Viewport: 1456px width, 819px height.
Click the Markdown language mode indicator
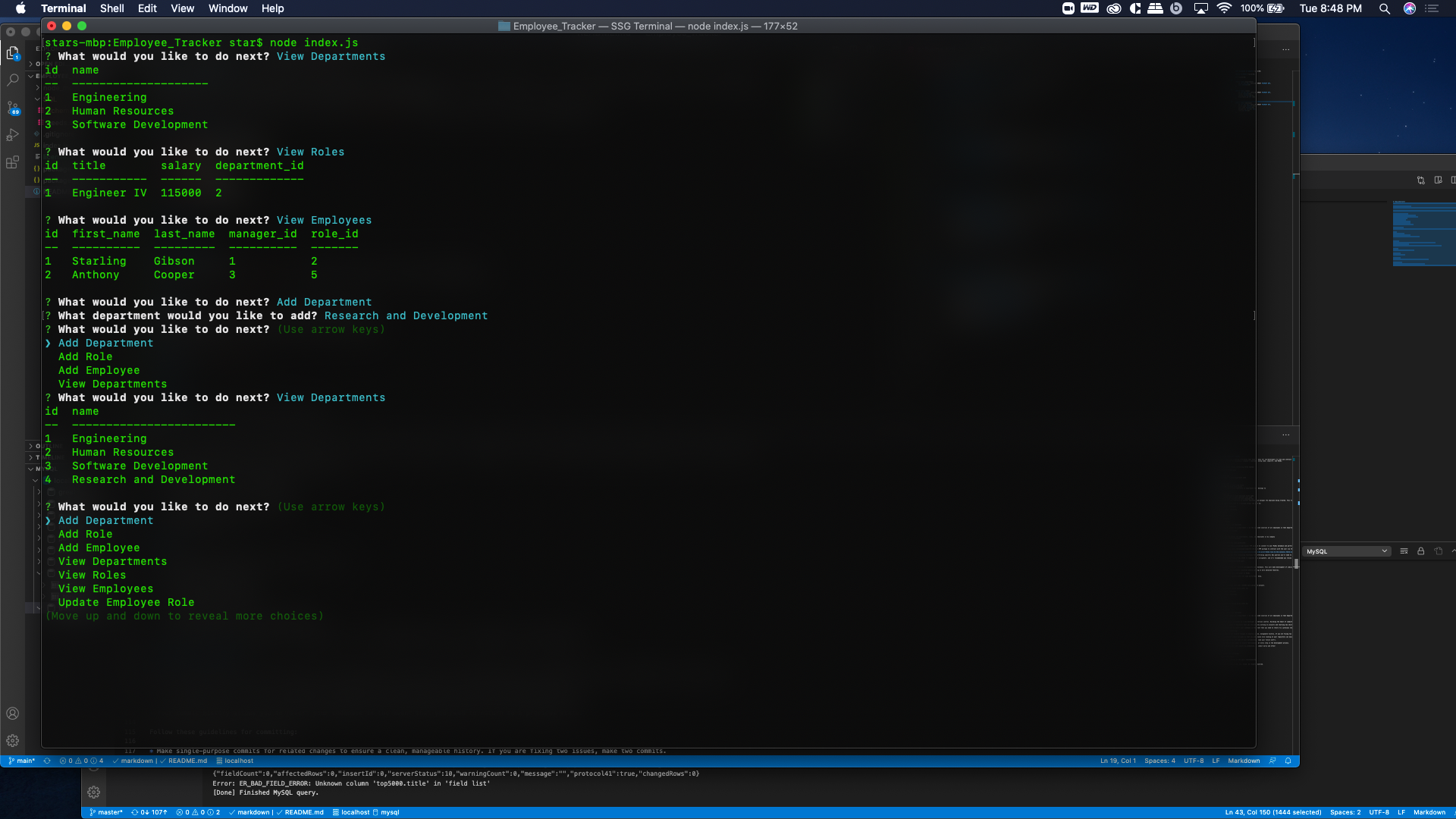click(1244, 761)
